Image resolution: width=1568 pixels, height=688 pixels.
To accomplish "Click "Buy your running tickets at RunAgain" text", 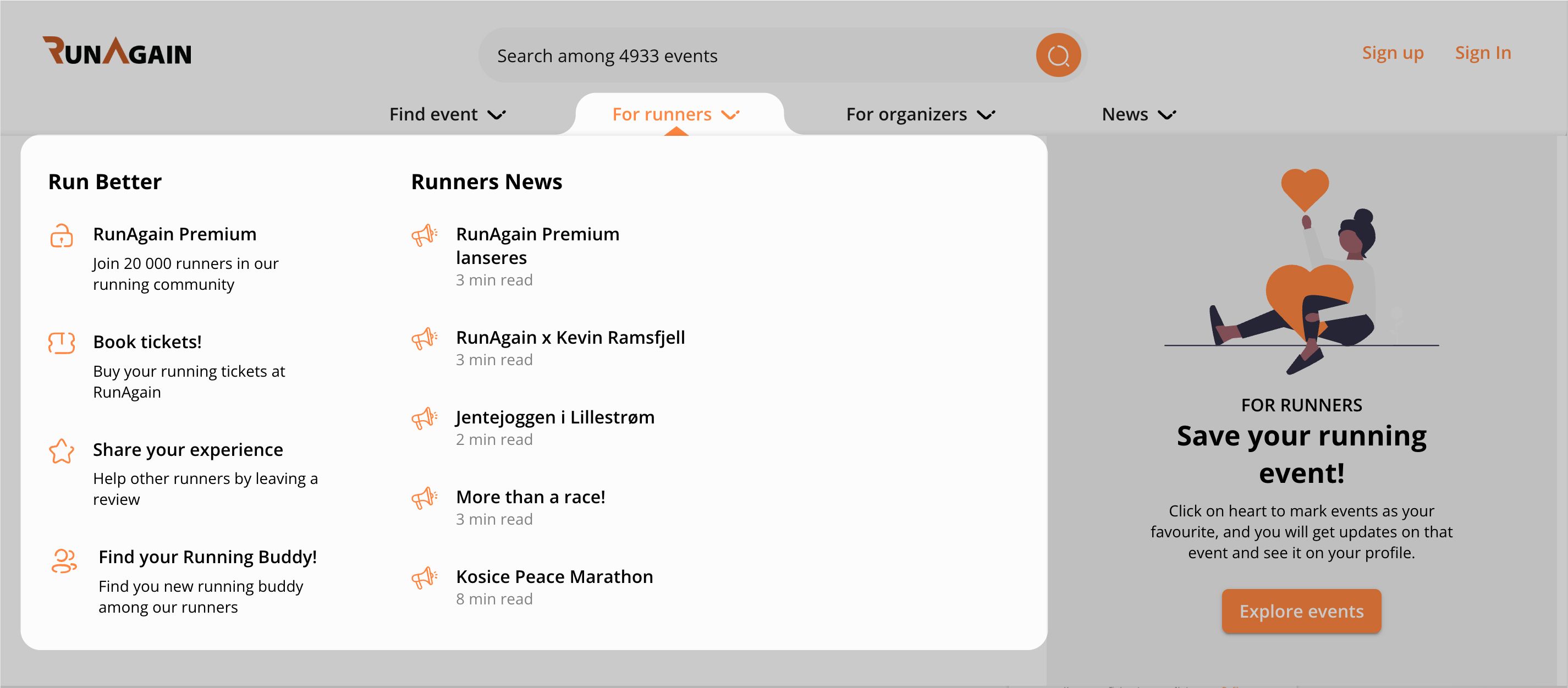I will click(189, 382).
